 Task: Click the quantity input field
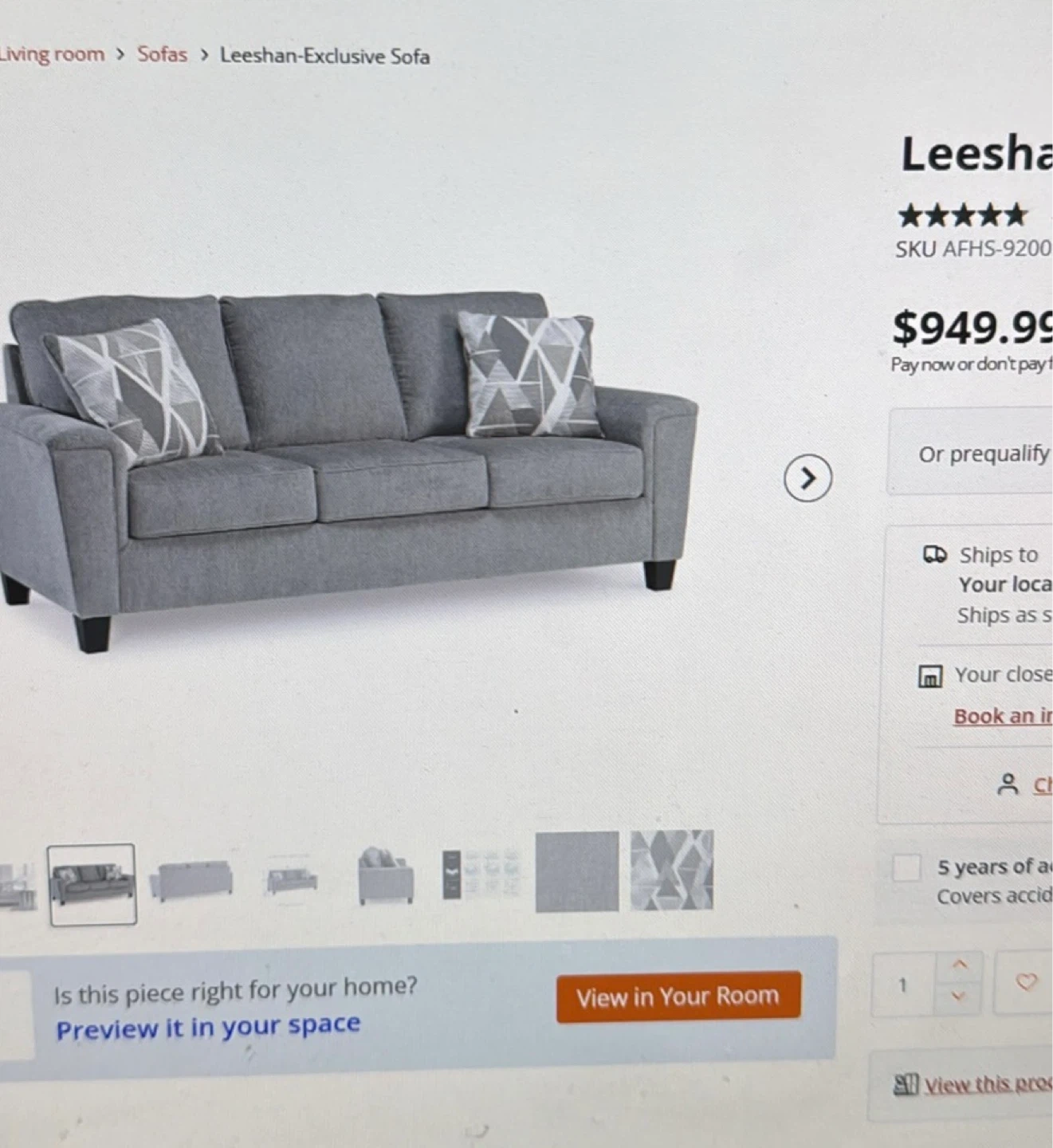(x=902, y=985)
